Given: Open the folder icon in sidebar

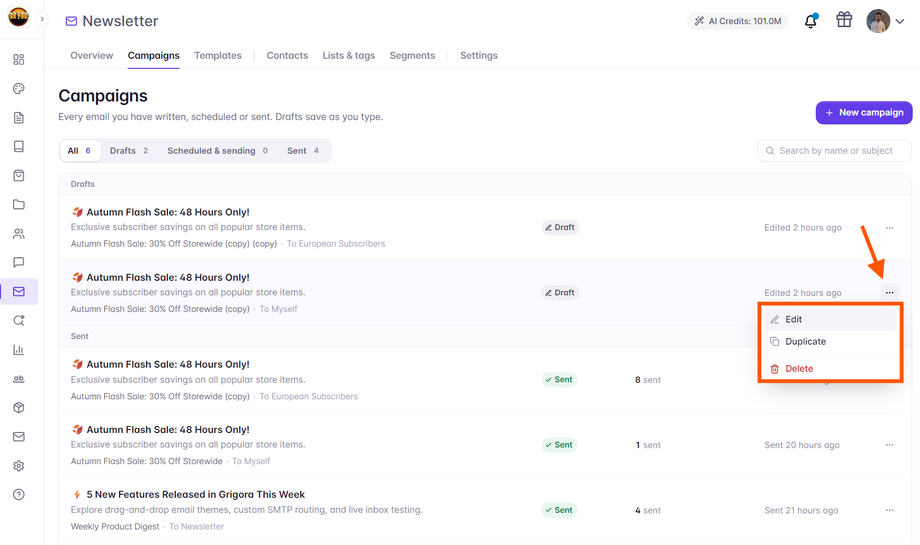Looking at the screenshot, I should [x=19, y=204].
